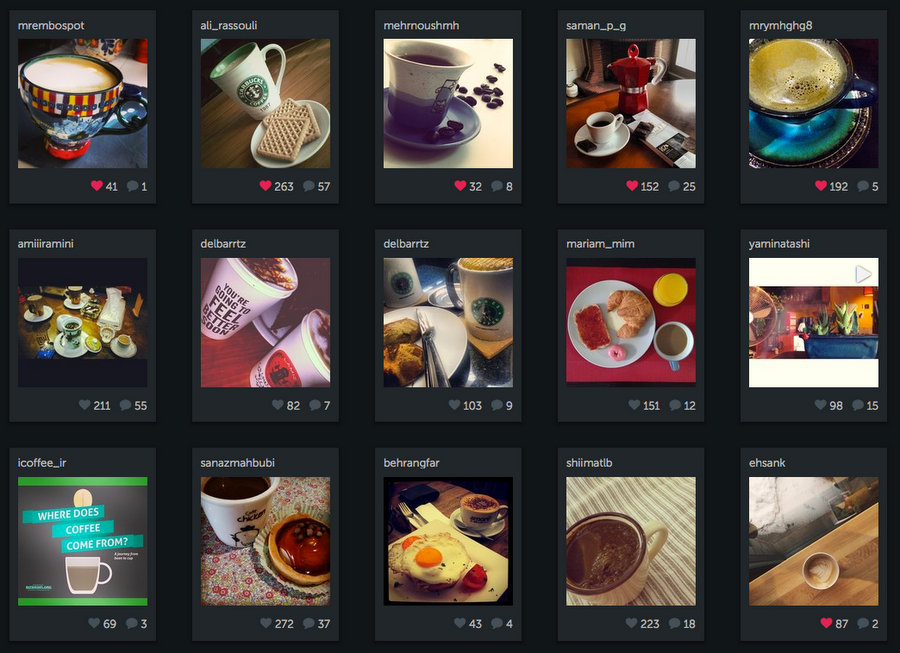The width and height of the screenshot is (900, 653).
Task: Click heart icon on sanazmahbubi's post
Action: (266, 623)
